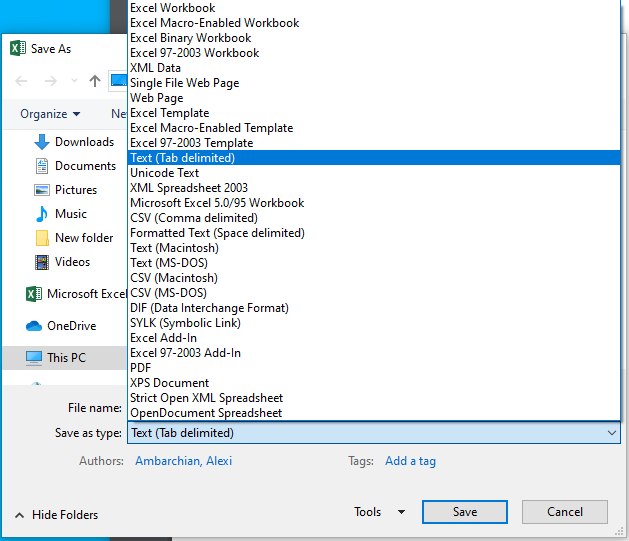Pick Excel Macro-Enabled Workbook option

click(214, 23)
